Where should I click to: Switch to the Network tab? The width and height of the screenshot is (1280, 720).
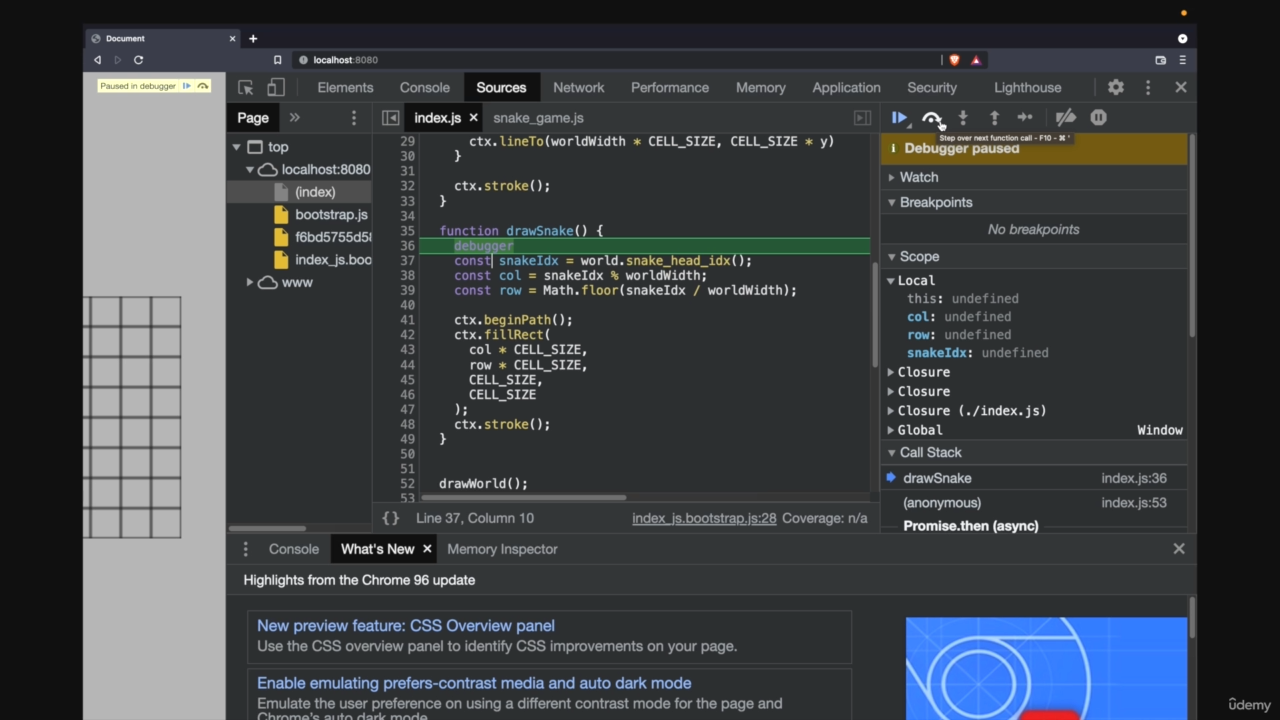pos(578,88)
